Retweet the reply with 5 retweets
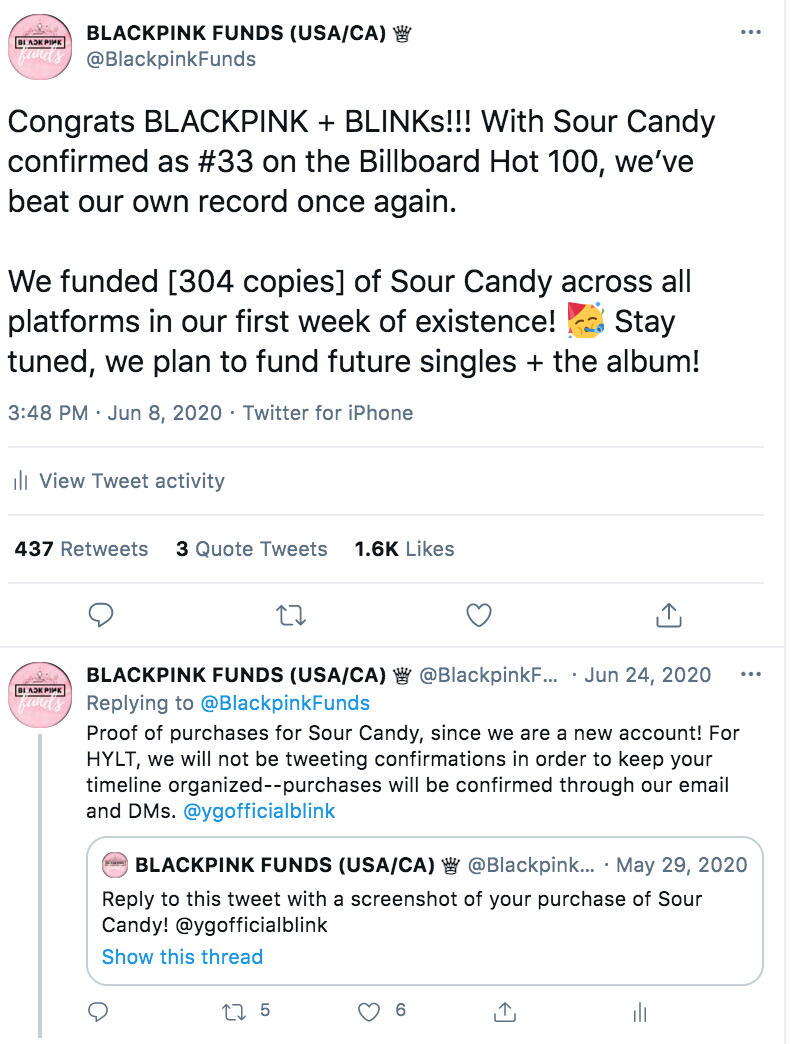This screenshot has width=790, height=1044. (x=233, y=1011)
